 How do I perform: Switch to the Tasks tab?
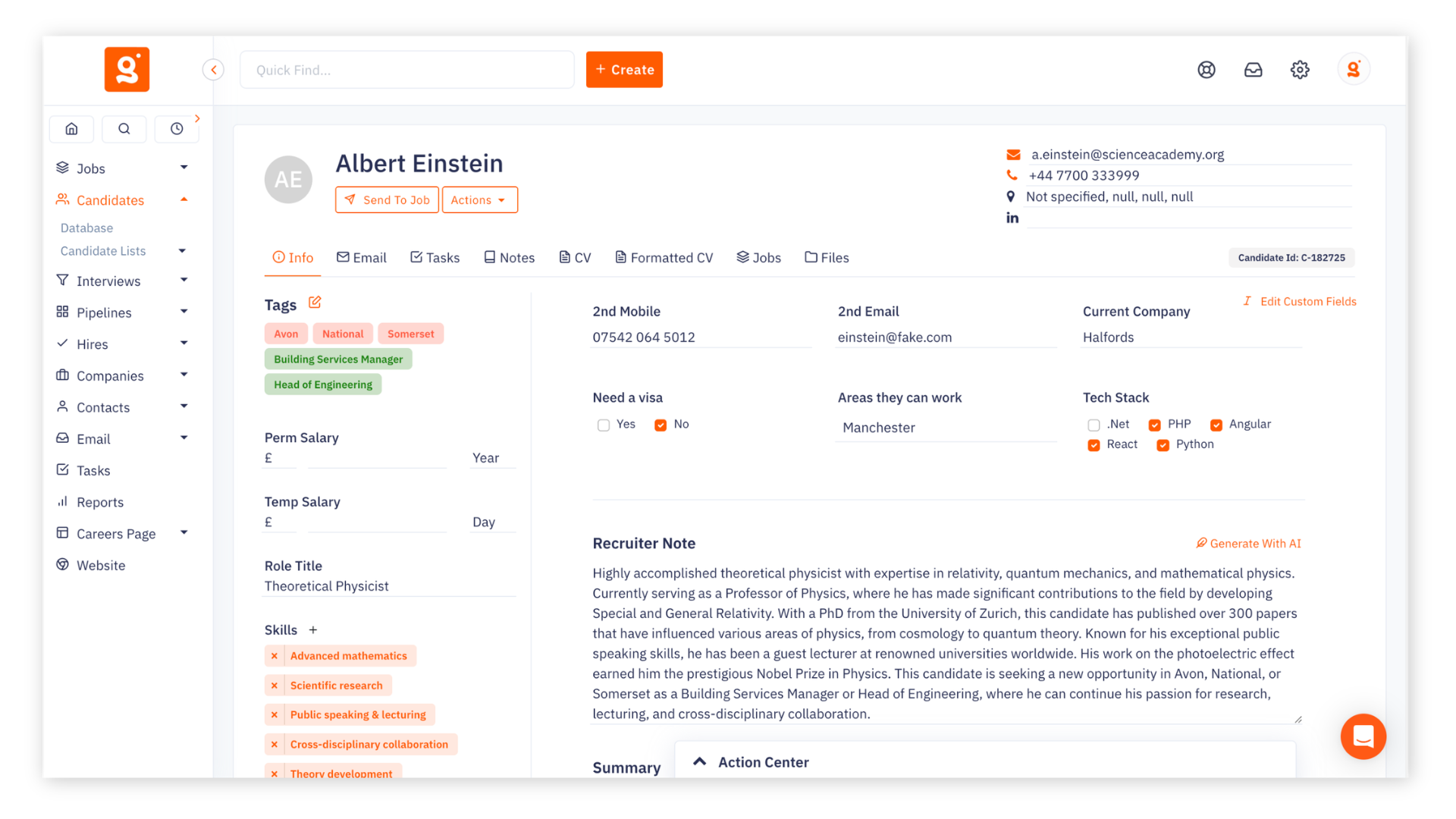pyautogui.click(x=435, y=258)
